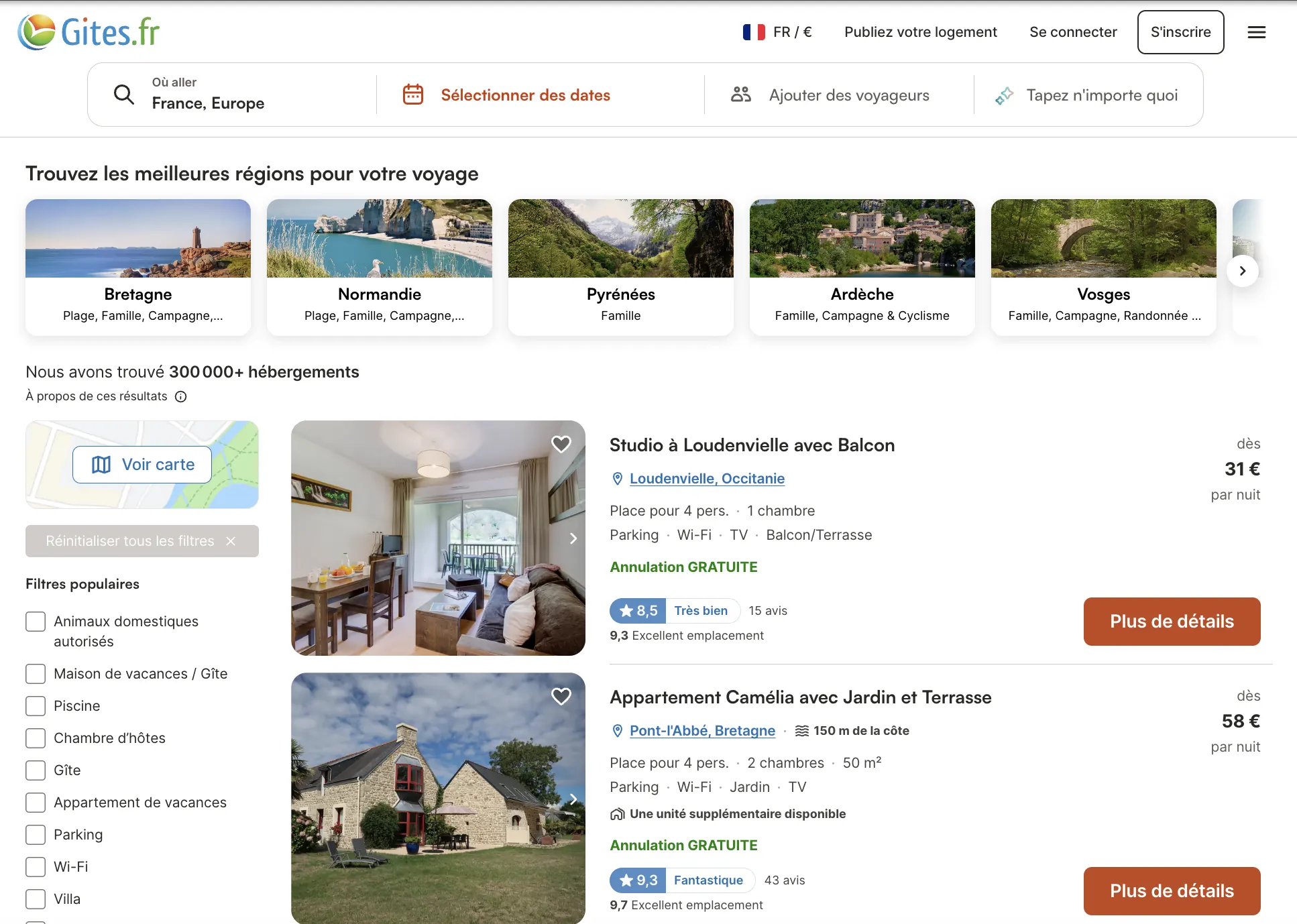This screenshot has width=1297, height=924.
Task: Click Se connecter
Action: tap(1073, 32)
